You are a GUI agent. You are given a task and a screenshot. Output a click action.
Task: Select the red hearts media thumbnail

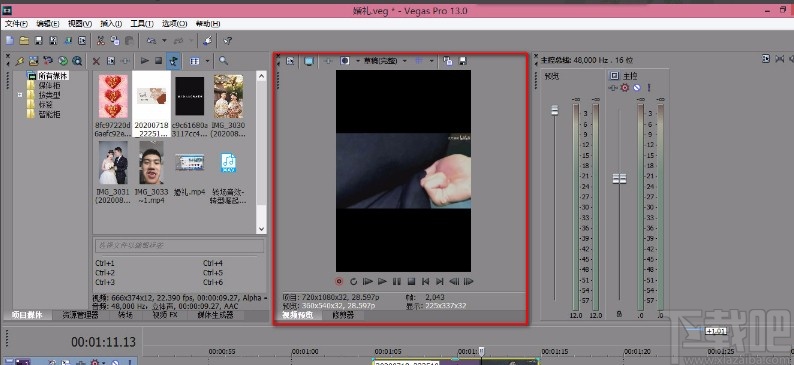coord(113,97)
